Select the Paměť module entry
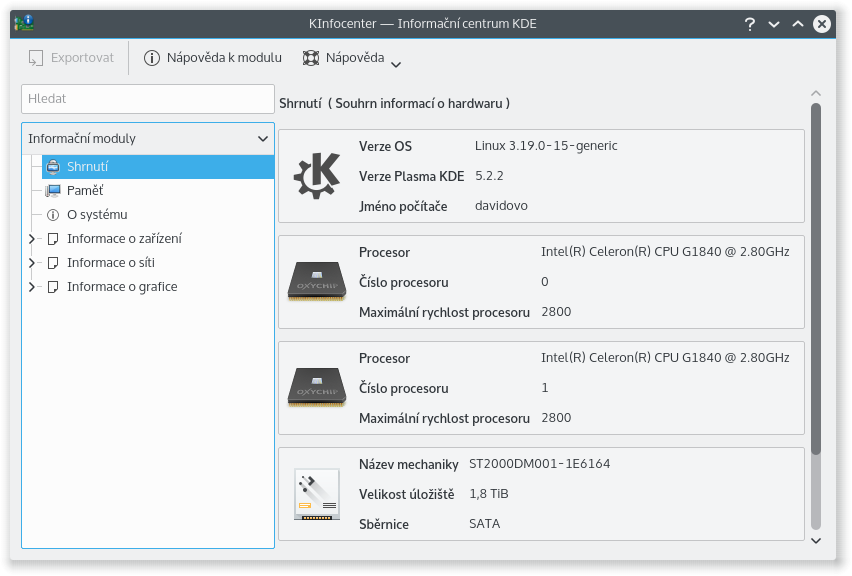Screen dimensions: 852x576 click(85, 191)
